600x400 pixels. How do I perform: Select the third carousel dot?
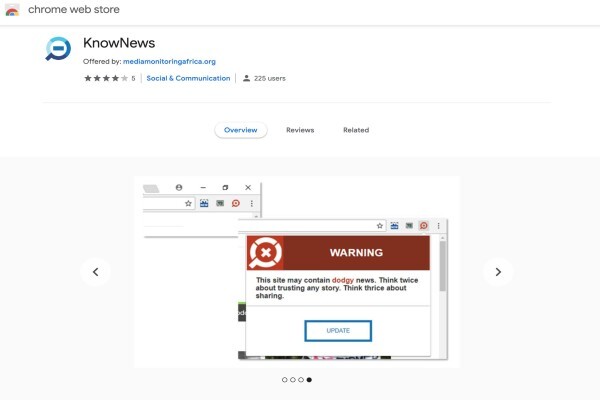pyautogui.click(x=301, y=380)
